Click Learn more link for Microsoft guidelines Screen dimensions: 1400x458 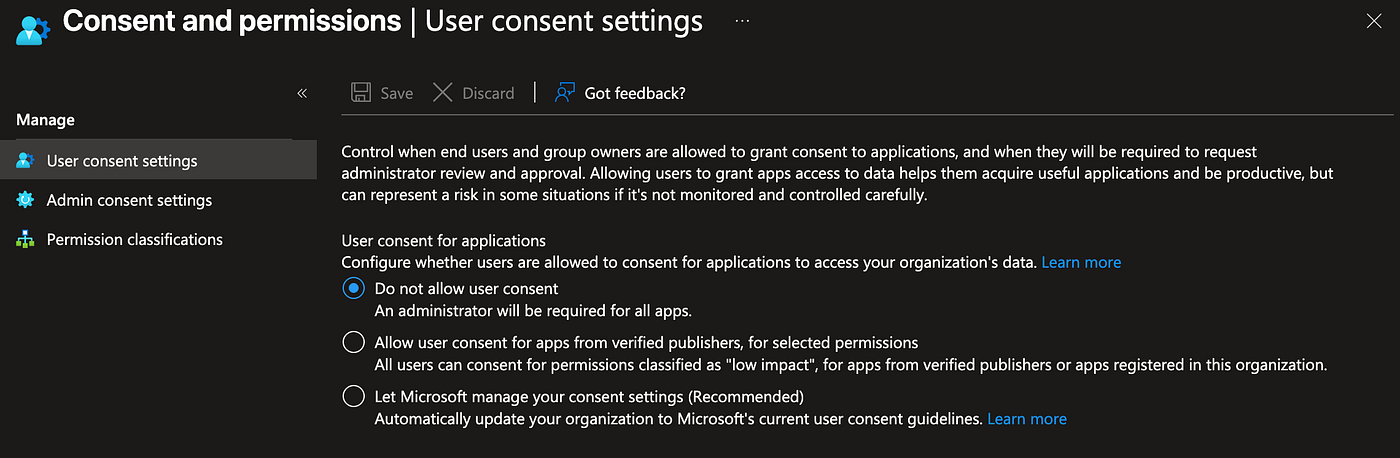(1027, 419)
